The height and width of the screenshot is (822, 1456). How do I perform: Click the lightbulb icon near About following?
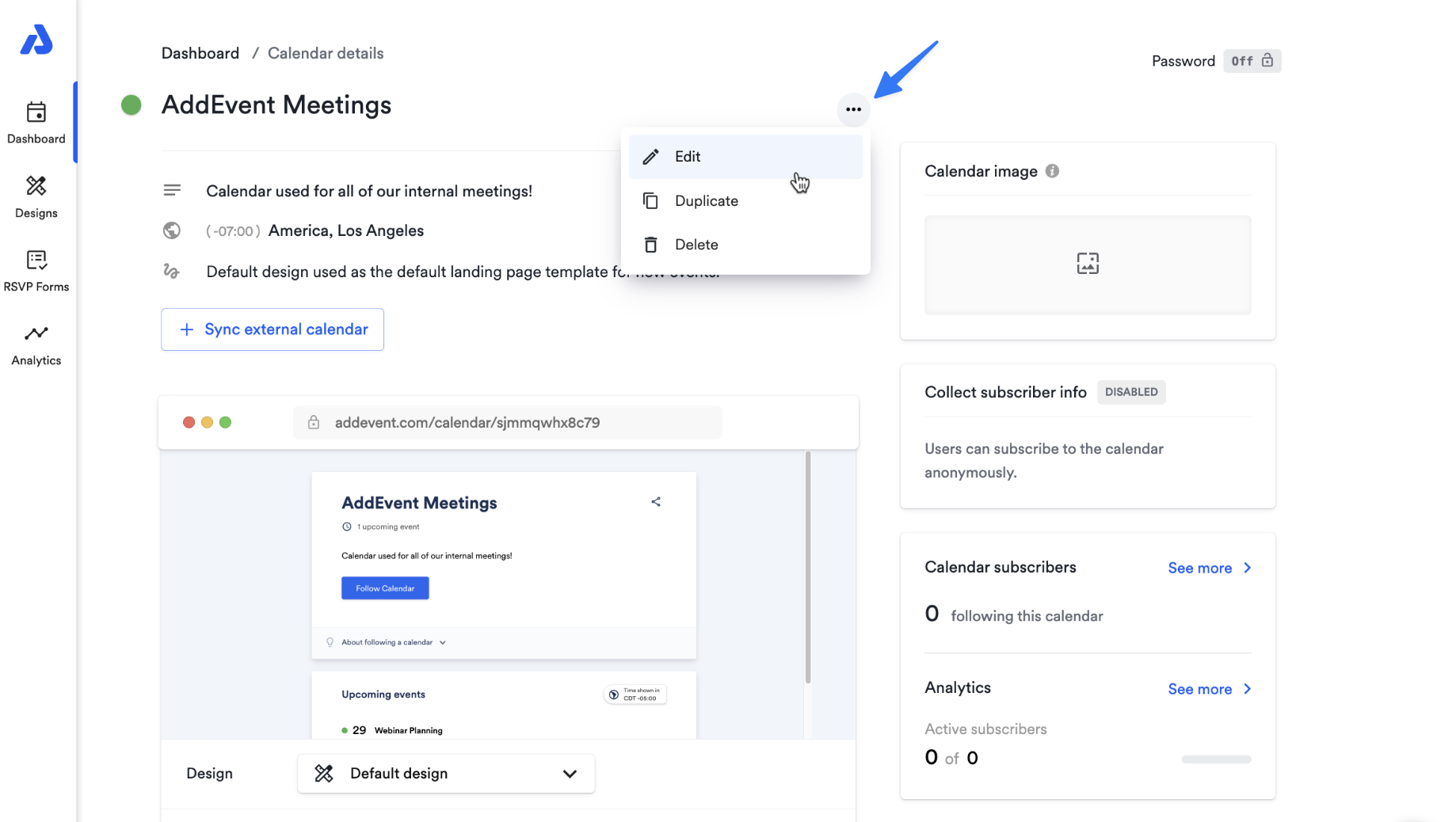pyautogui.click(x=330, y=642)
